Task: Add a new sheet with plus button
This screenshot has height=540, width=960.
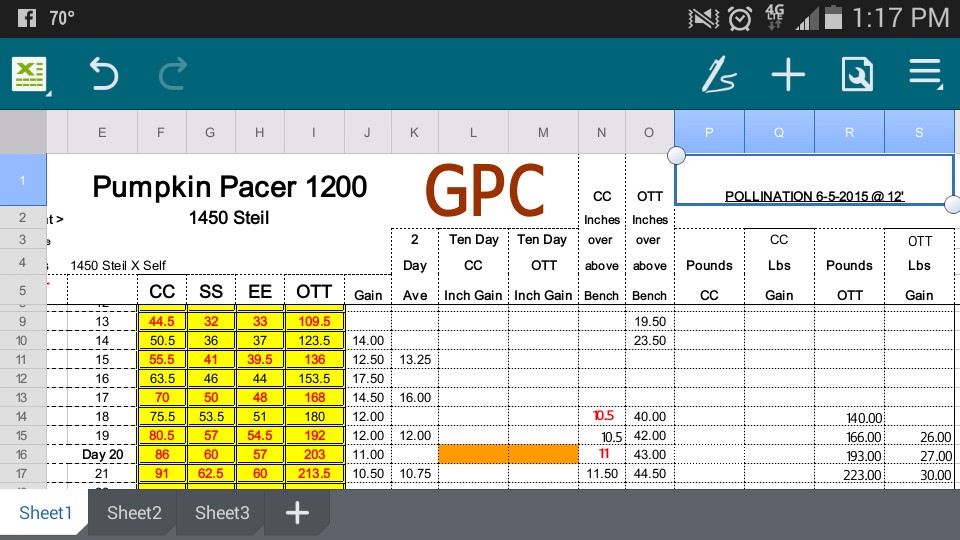Action: (297, 513)
